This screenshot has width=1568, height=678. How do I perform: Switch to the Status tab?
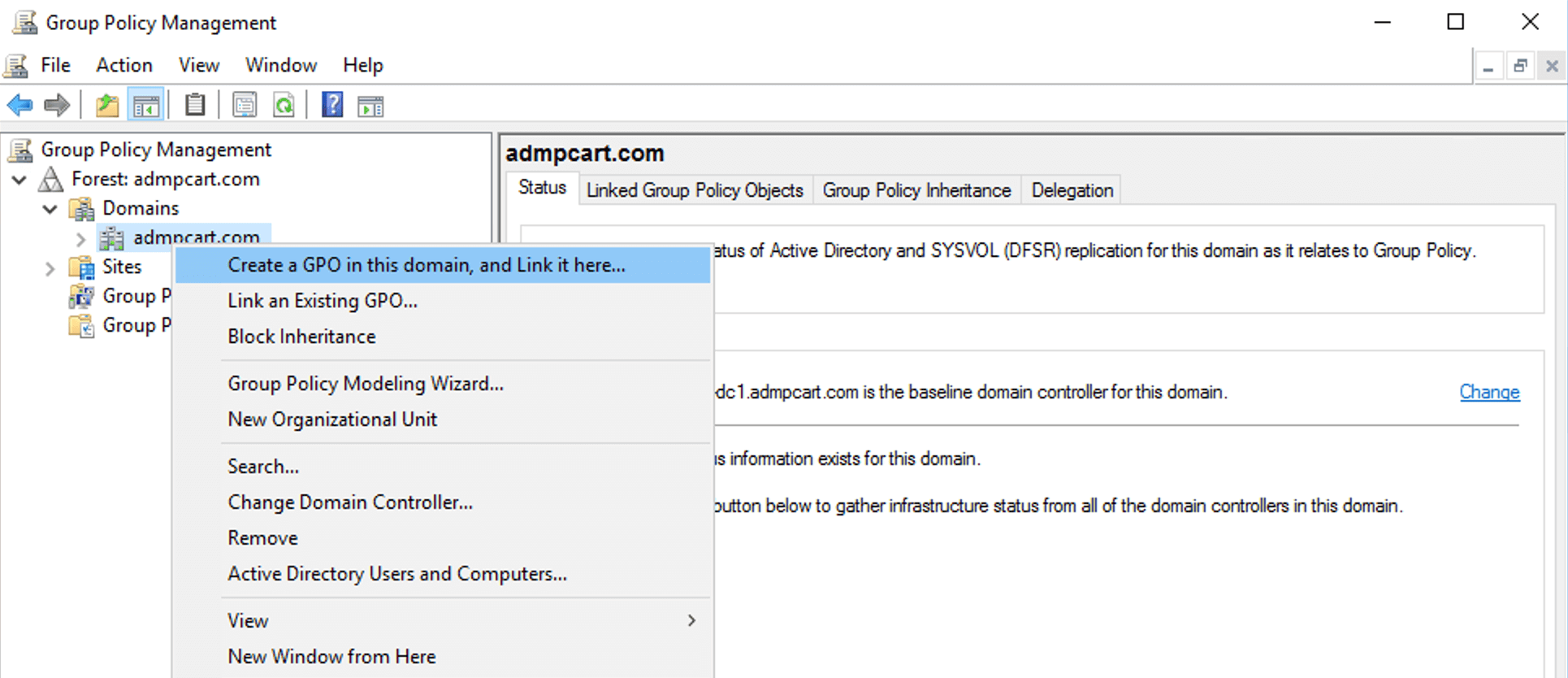tap(542, 188)
